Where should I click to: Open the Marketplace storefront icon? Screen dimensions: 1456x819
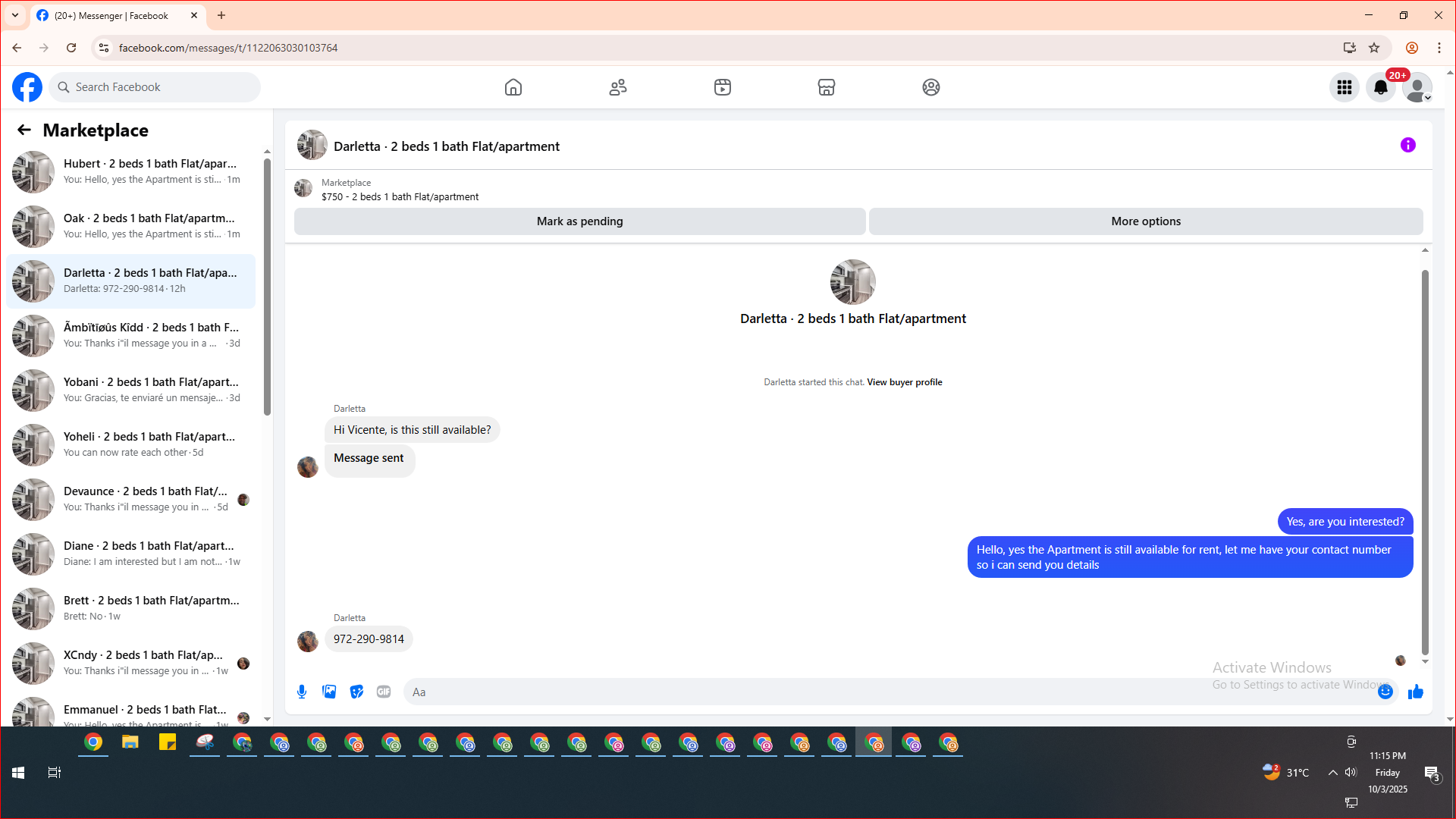[827, 87]
